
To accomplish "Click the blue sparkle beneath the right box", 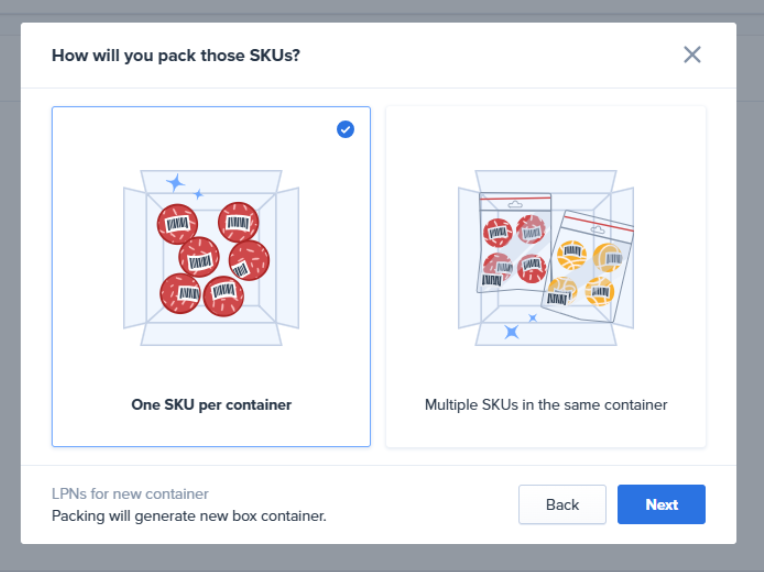I will click(512, 331).
